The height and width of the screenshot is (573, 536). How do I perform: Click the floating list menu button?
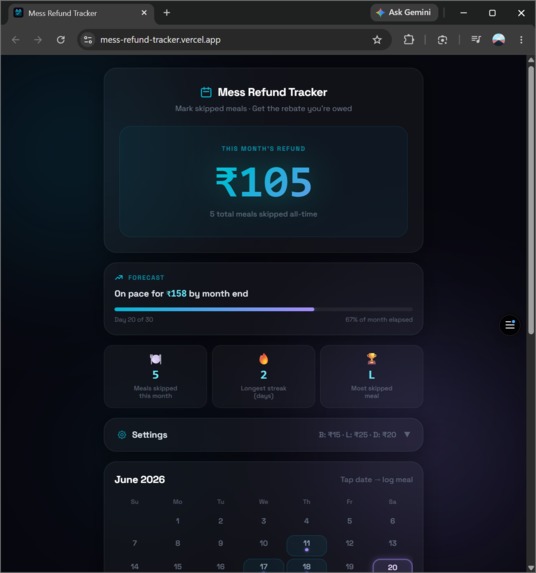click(x=510, y=325)
